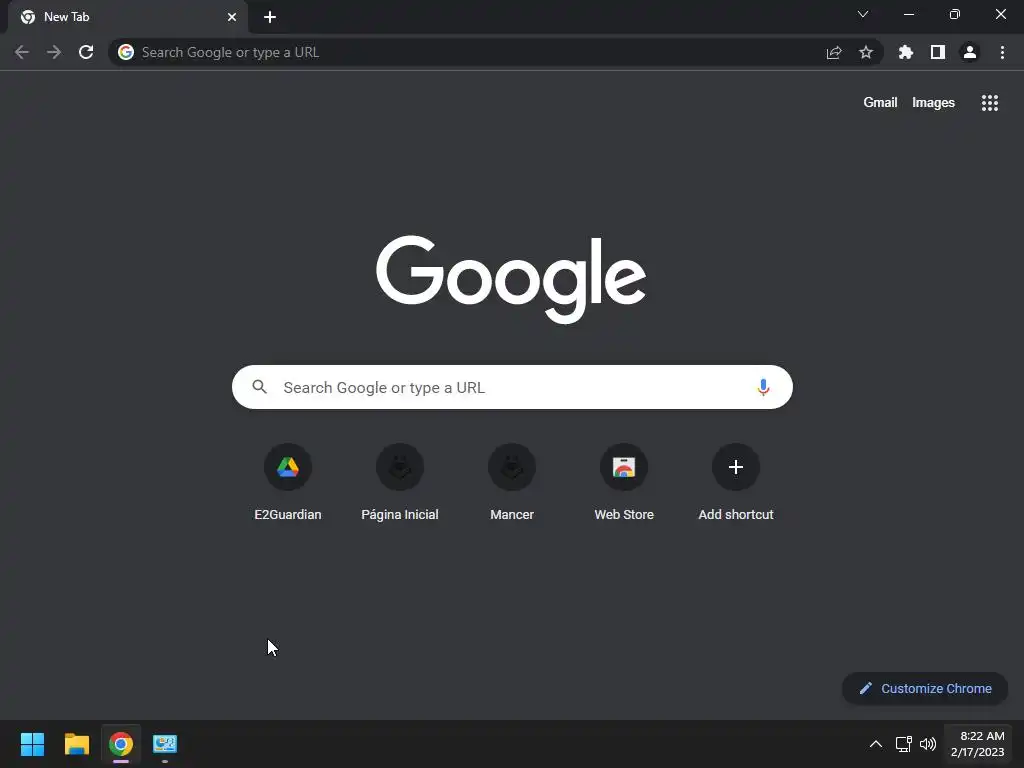The image size is (1024, 768).
Task: Open the E2Guardian shortcut
Action: coord(288,482)
